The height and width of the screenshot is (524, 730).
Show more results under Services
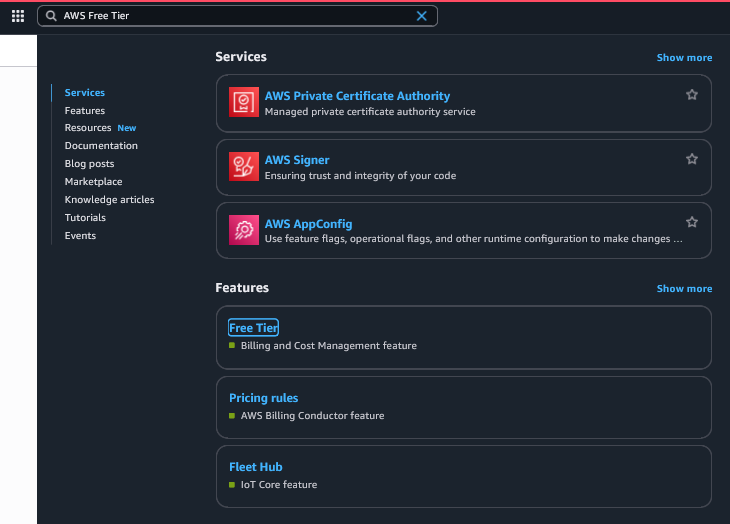684,58
